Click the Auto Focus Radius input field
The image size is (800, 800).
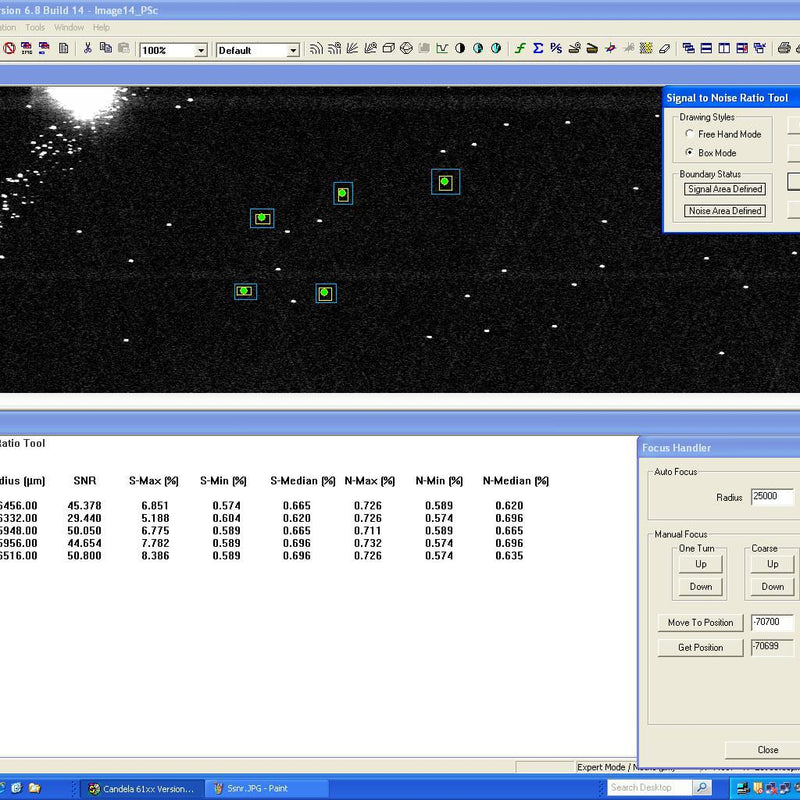pos(771,497)
